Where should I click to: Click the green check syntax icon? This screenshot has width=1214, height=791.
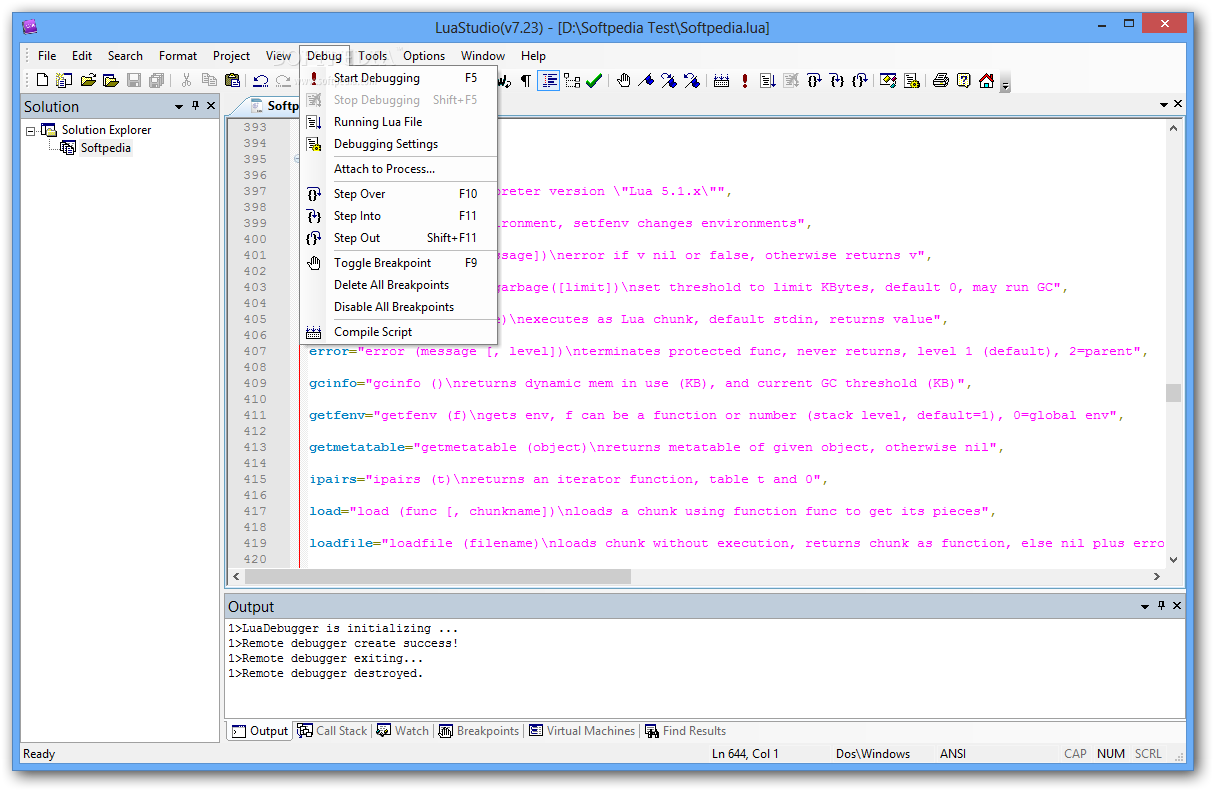click(594, 80)
